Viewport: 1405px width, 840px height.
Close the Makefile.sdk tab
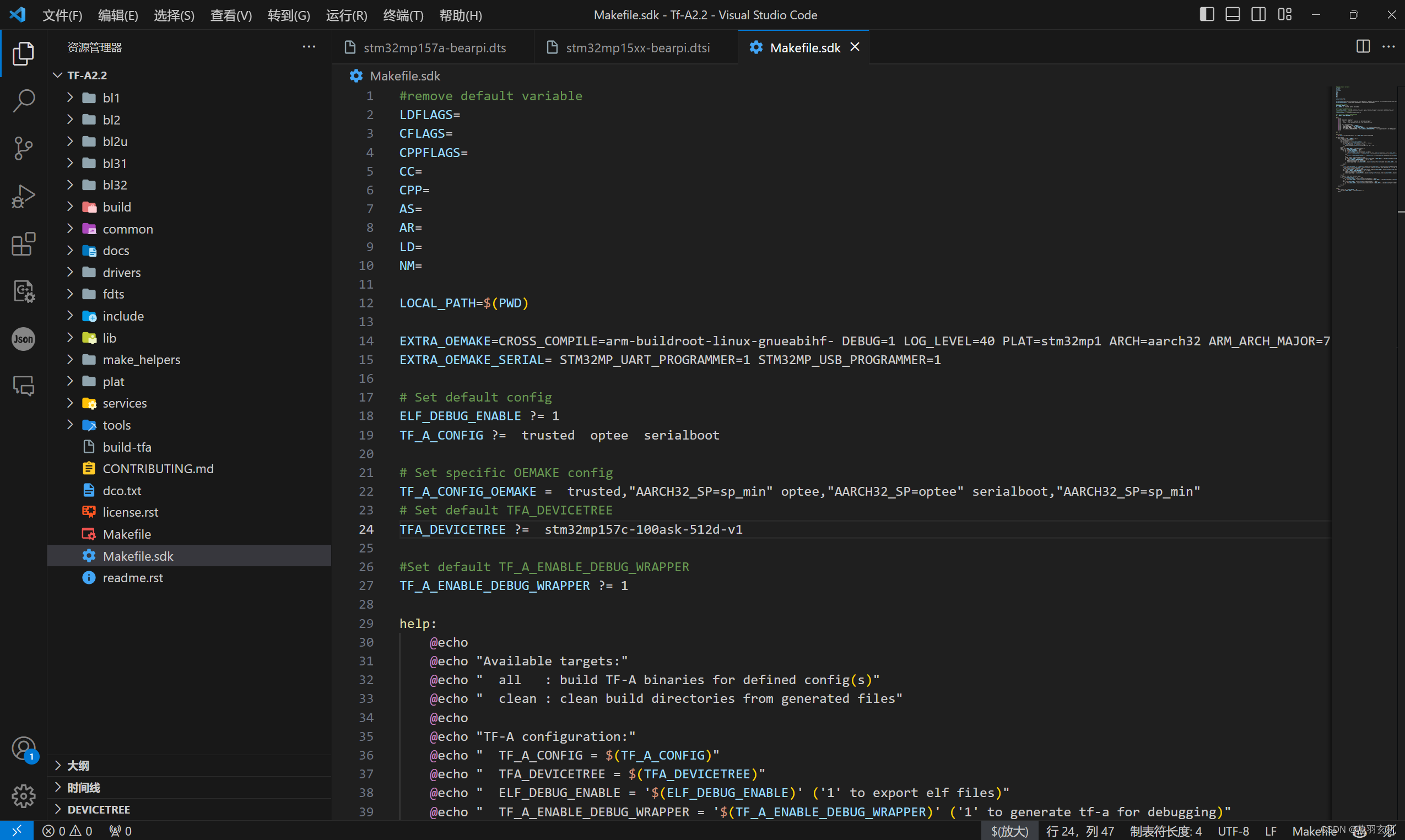(855, 47)
